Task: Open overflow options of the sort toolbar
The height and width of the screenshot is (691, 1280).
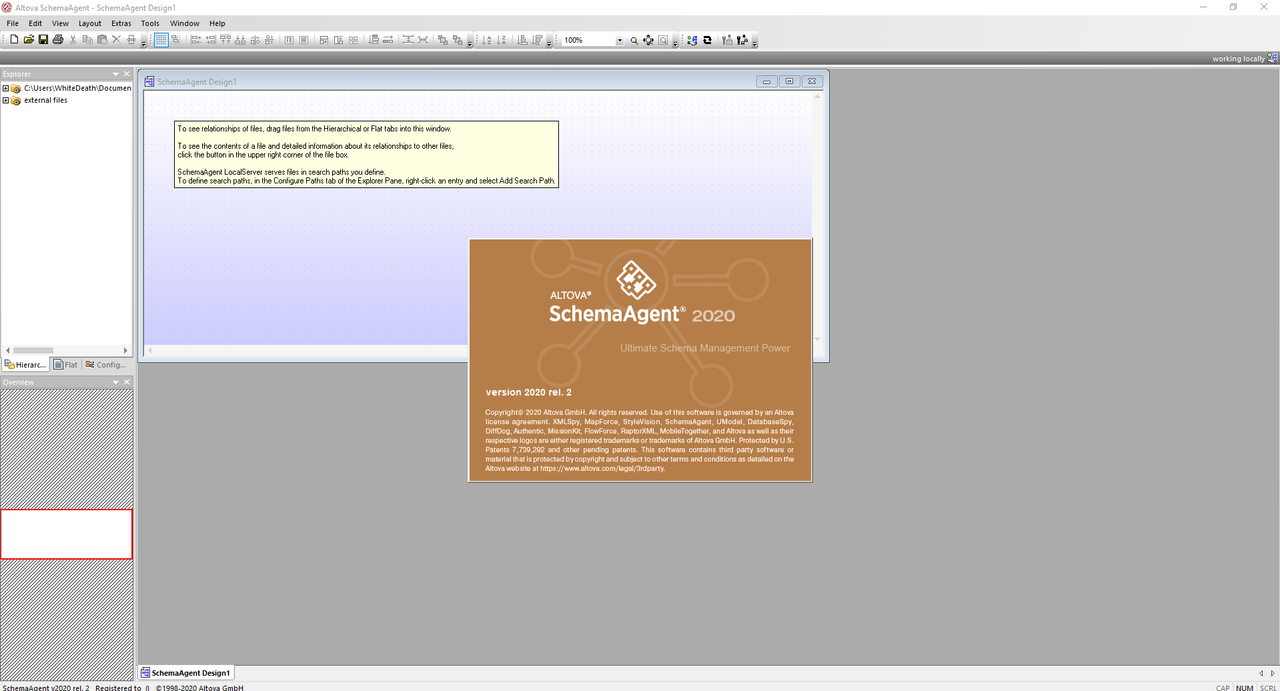Action: coord(549,43)
